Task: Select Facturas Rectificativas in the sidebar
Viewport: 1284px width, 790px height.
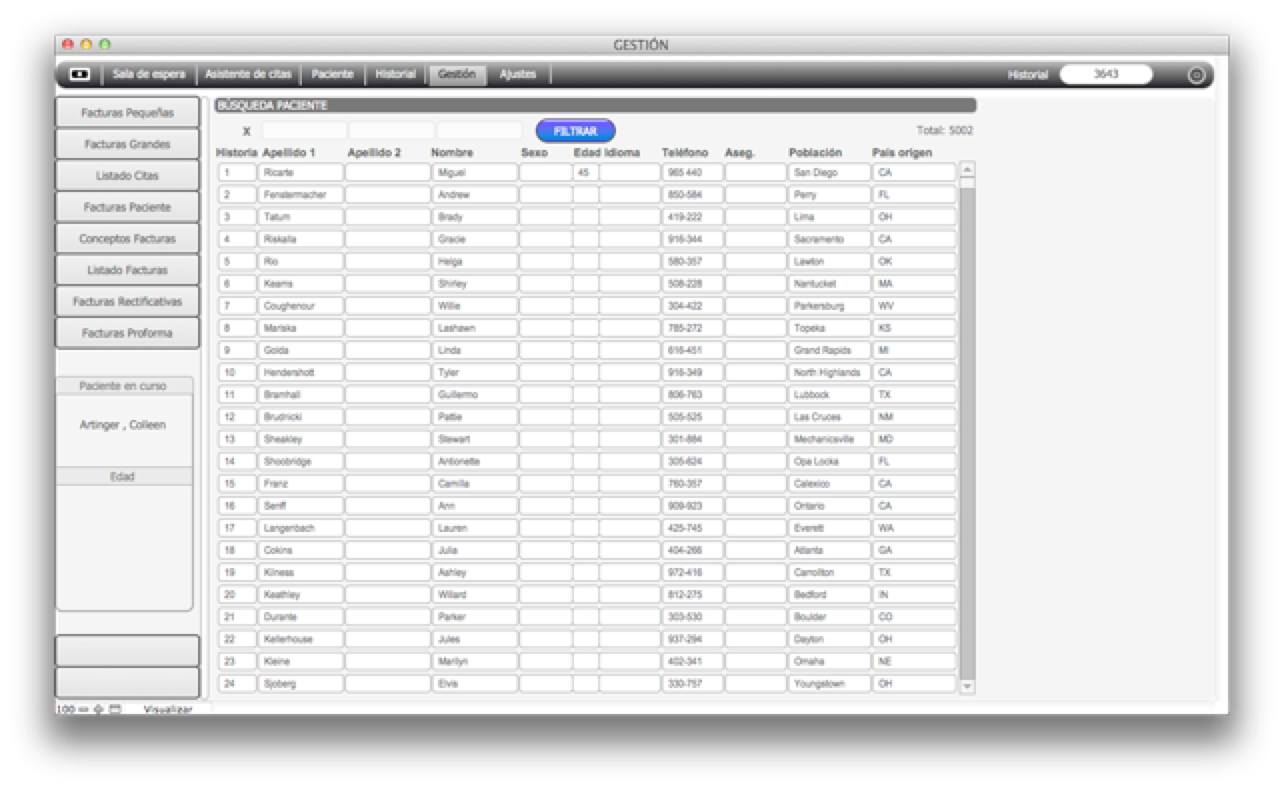Action: 127,302
